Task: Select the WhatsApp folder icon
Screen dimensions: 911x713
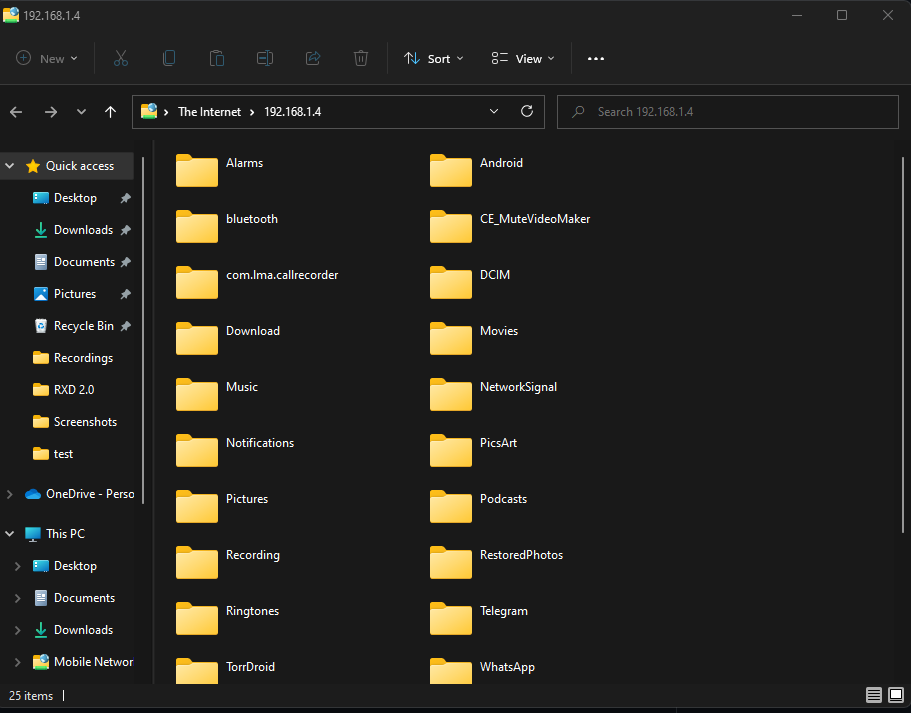Action: (x=451, y=671)
